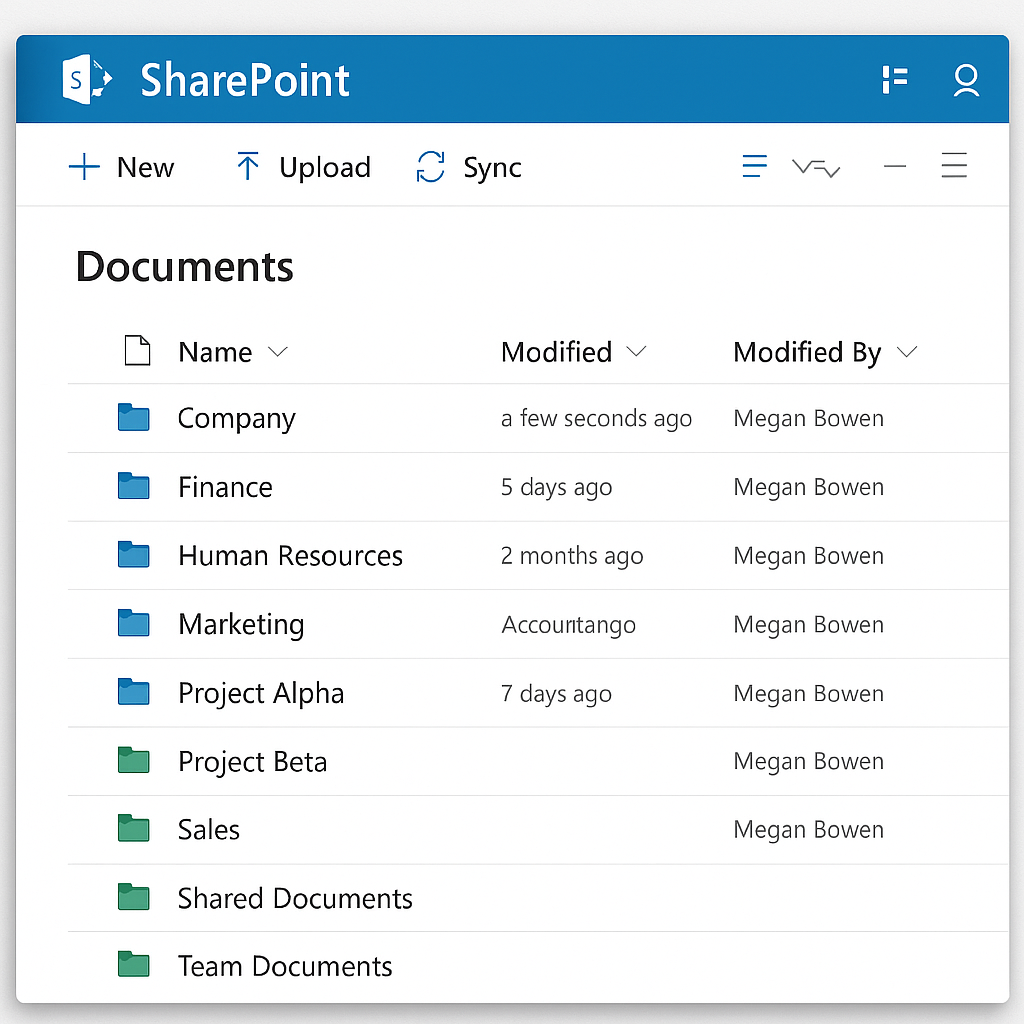Click the Upload button label

click(x=324, y=167)
